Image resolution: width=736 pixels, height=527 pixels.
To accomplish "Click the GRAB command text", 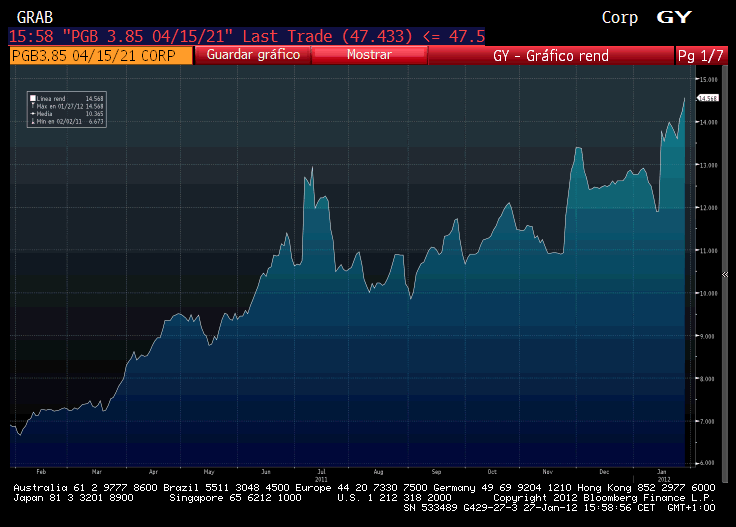I will pos(35,17).
